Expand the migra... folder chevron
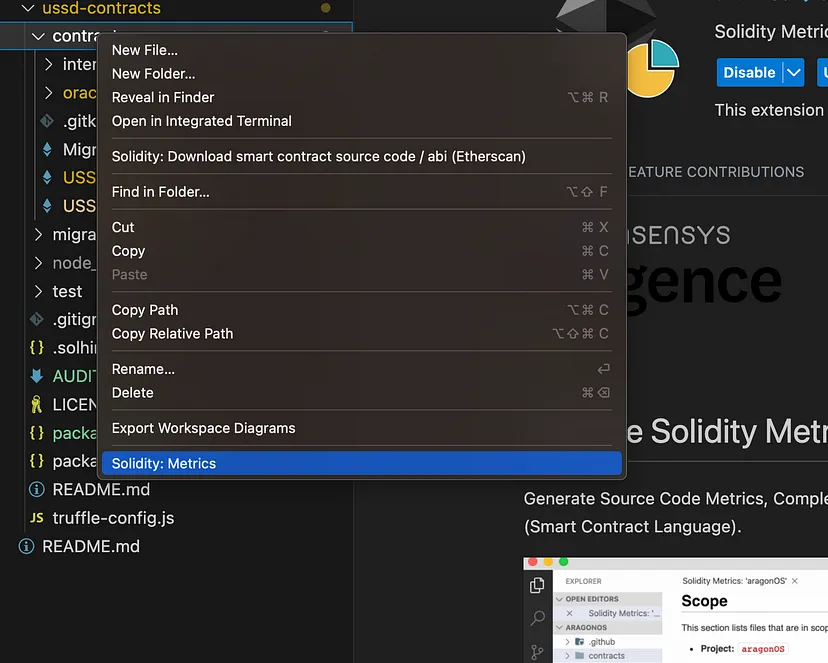 [38, 234]
